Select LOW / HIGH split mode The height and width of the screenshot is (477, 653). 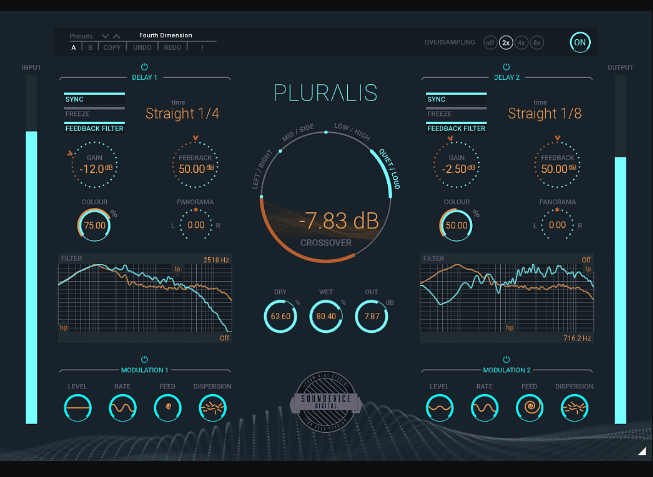(x=352, y=131)
